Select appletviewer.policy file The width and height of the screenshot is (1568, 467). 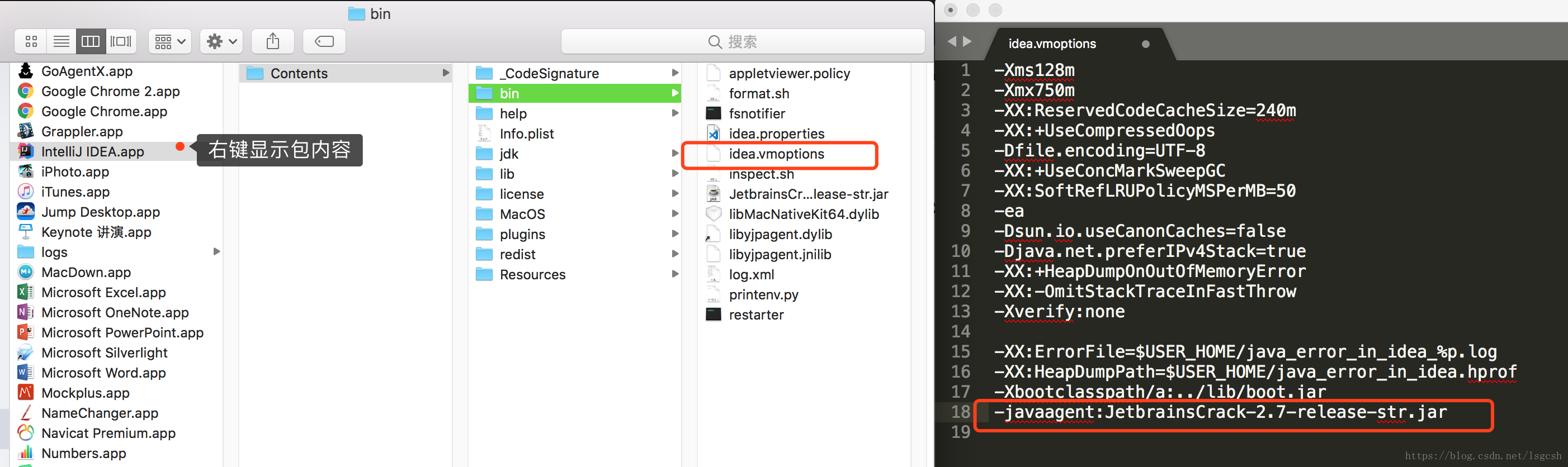(789, 73)
